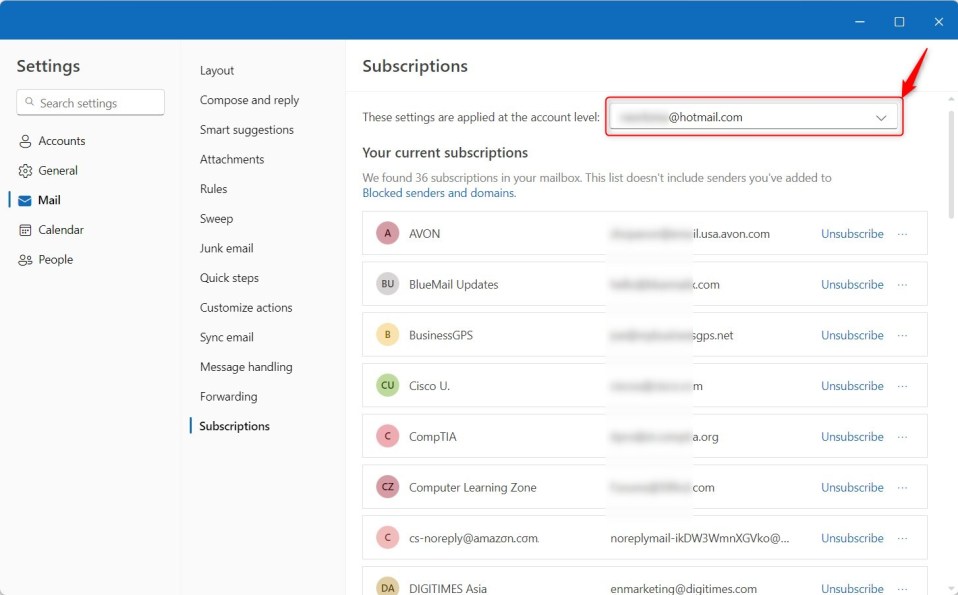
Task: Click the Cisco U. name text
Action: [430, 386]
